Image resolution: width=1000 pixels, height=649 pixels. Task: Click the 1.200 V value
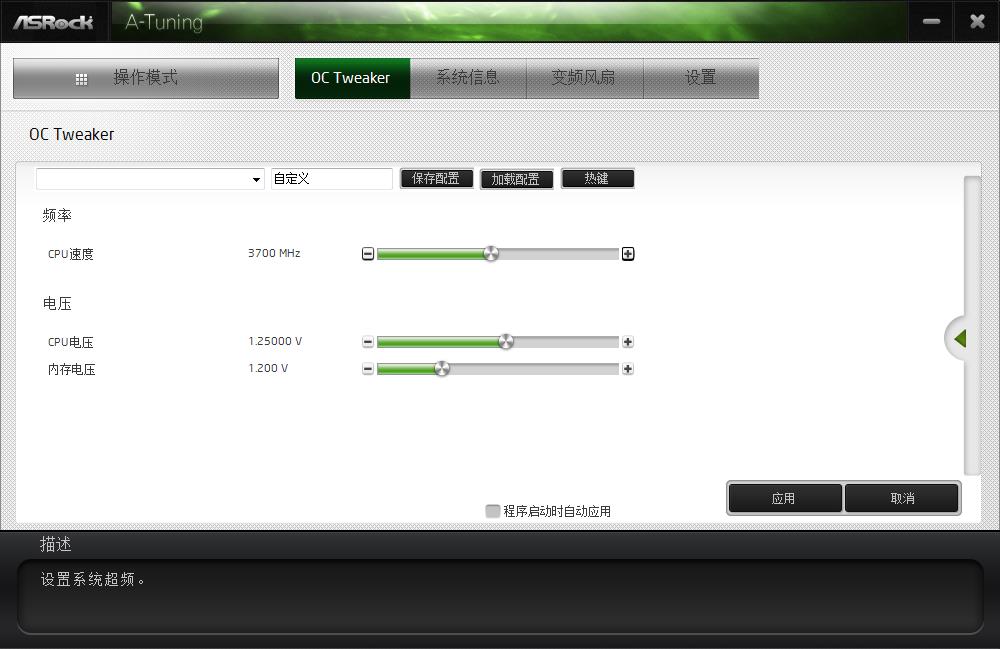(268, 368)
